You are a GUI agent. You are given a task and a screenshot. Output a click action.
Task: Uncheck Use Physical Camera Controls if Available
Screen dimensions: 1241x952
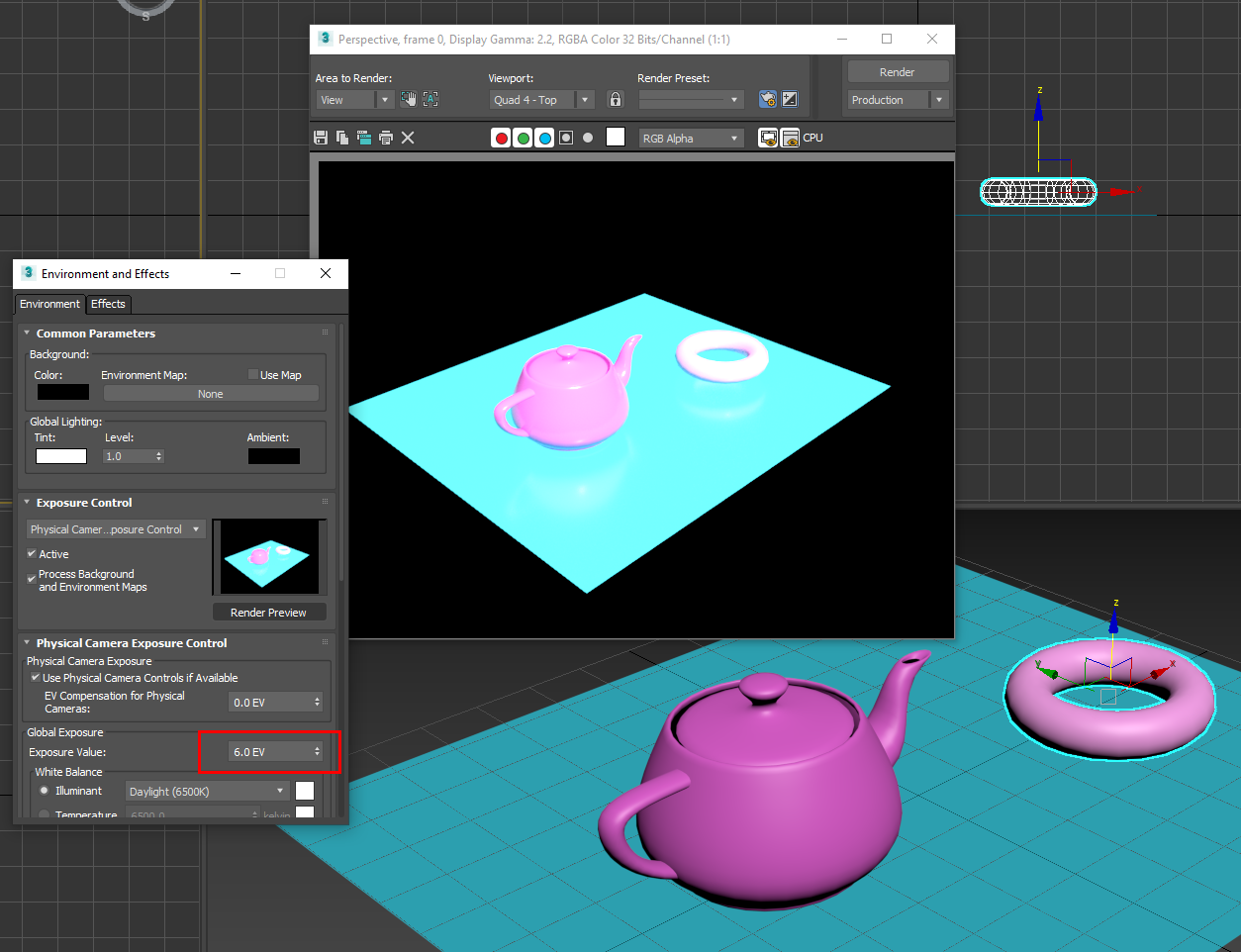pos(35,678)
